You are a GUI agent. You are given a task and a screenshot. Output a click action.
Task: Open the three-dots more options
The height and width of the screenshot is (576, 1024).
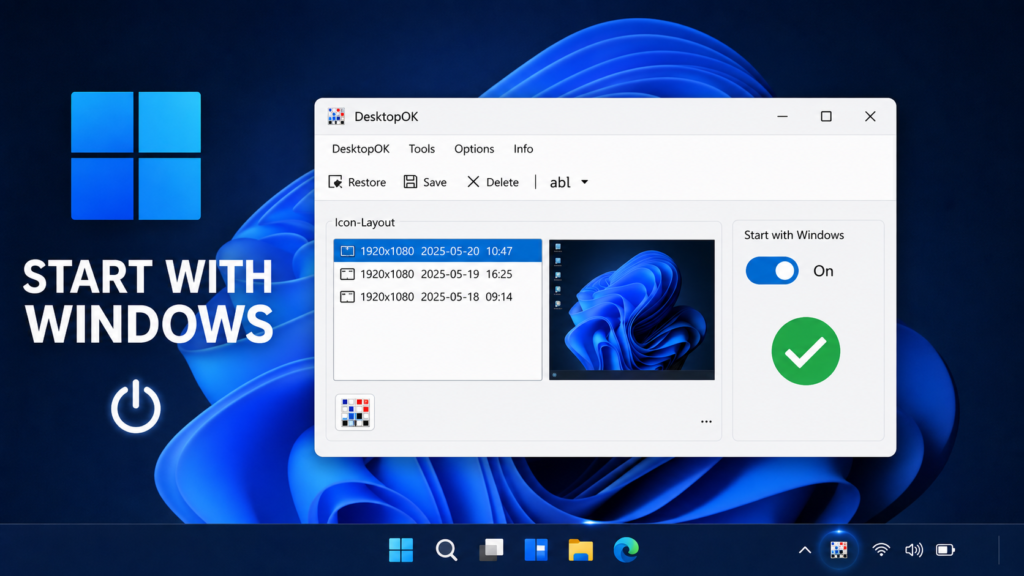point(706,421)
